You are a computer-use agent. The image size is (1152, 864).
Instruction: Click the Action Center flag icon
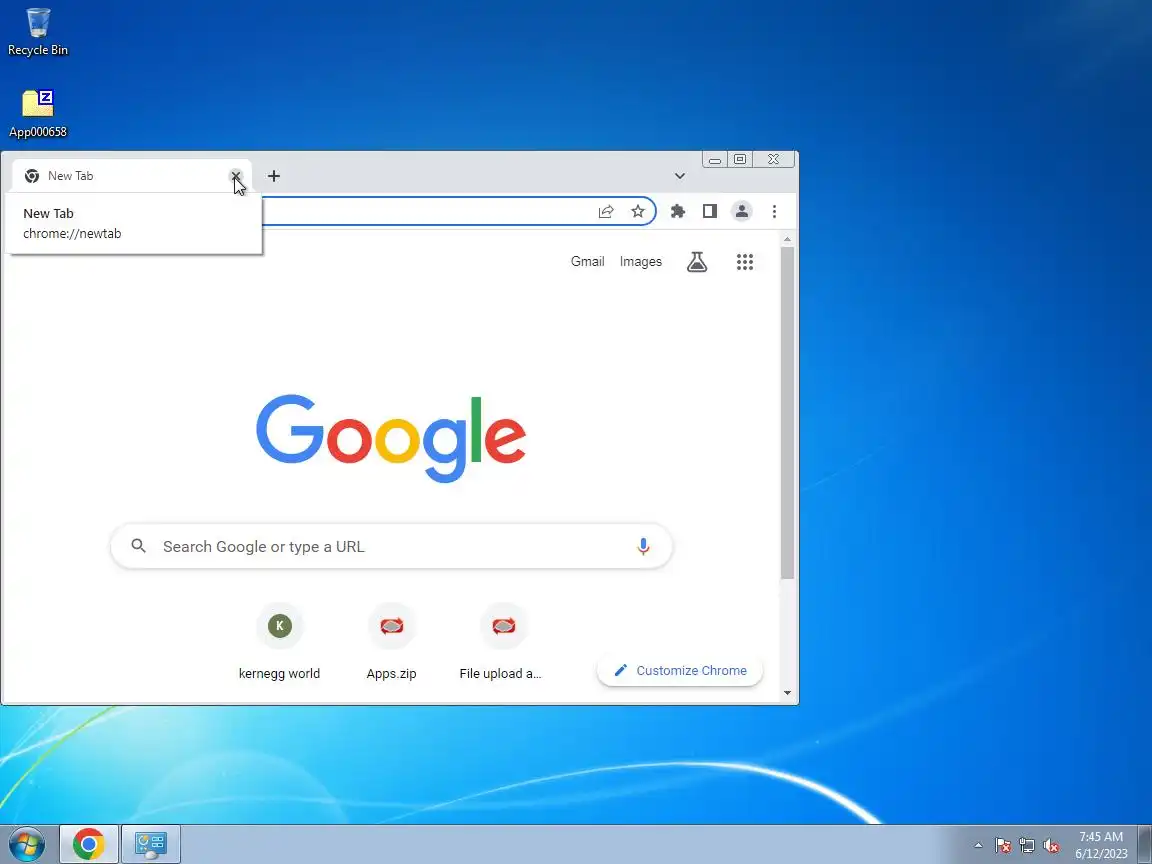pyautogui.click(x=1003, y=846)
